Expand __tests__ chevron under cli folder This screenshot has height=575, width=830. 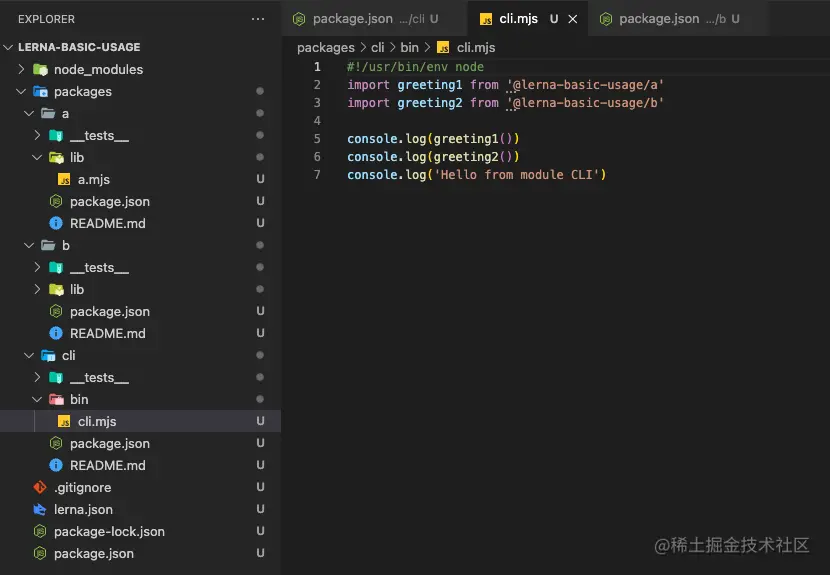[x=37, y=378]
